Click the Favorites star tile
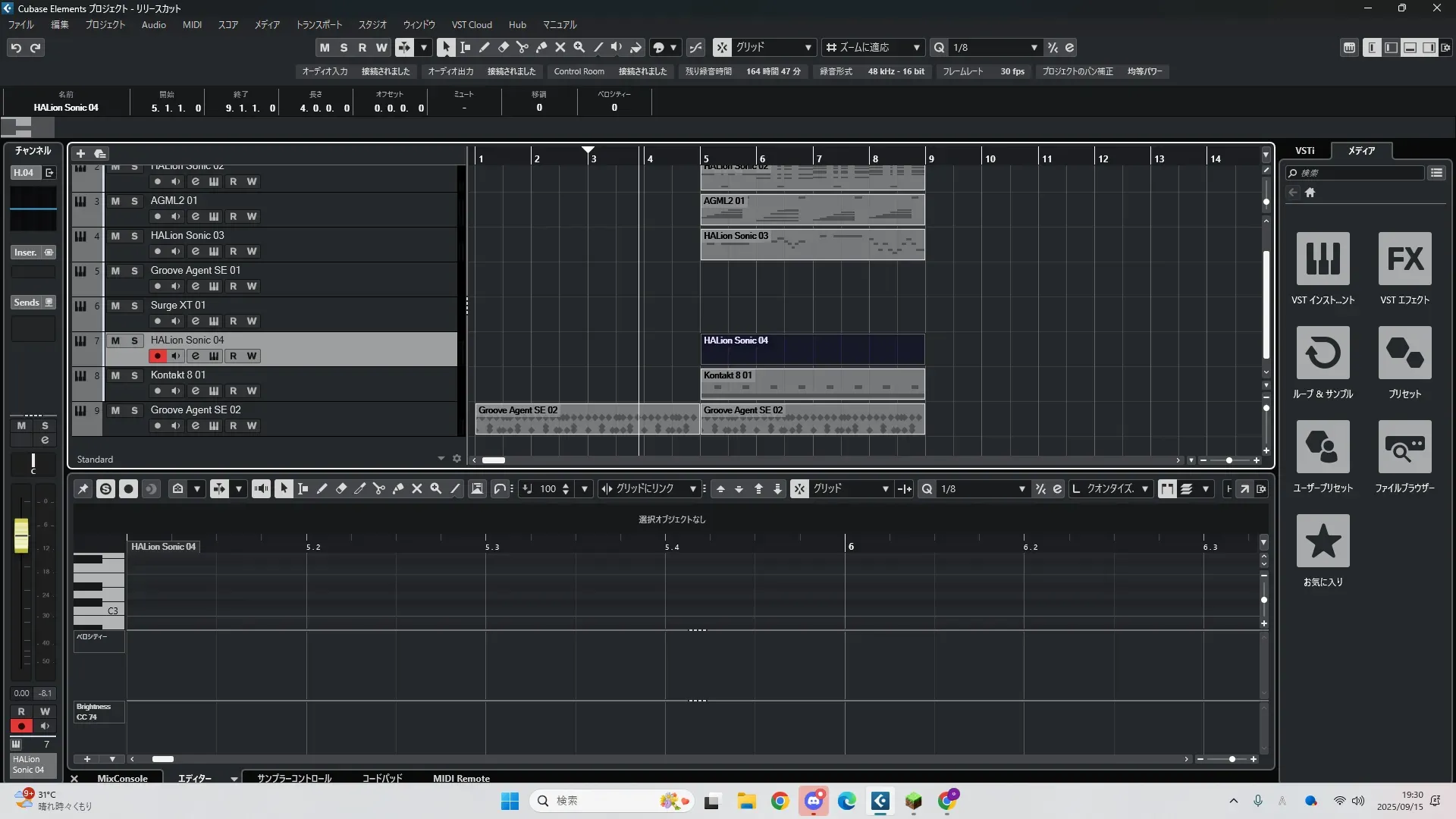Image resolution: width=1456 pixels, height=819 pixels. 1323,541
